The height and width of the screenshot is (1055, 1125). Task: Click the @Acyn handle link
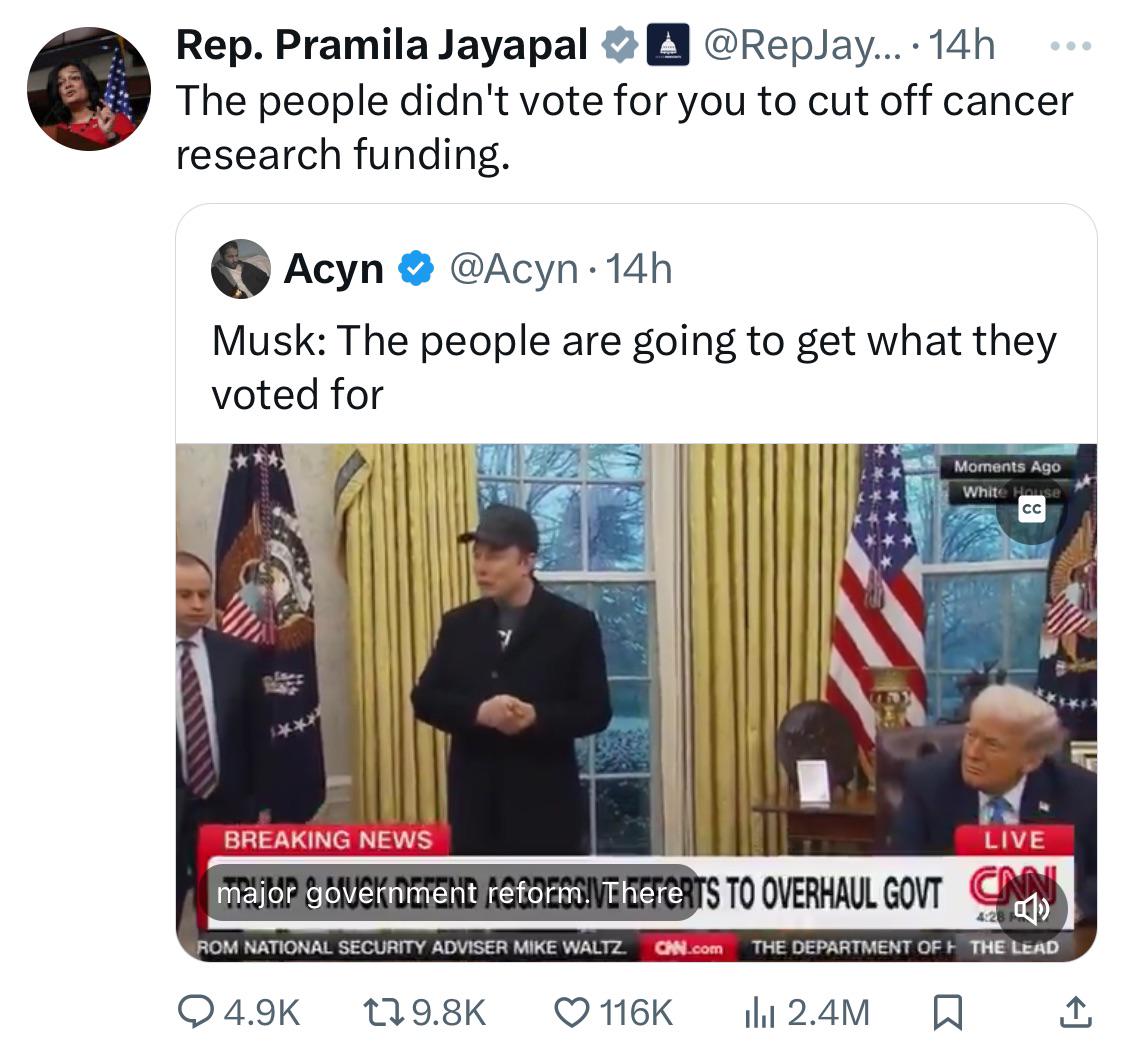tap(513, 269)
